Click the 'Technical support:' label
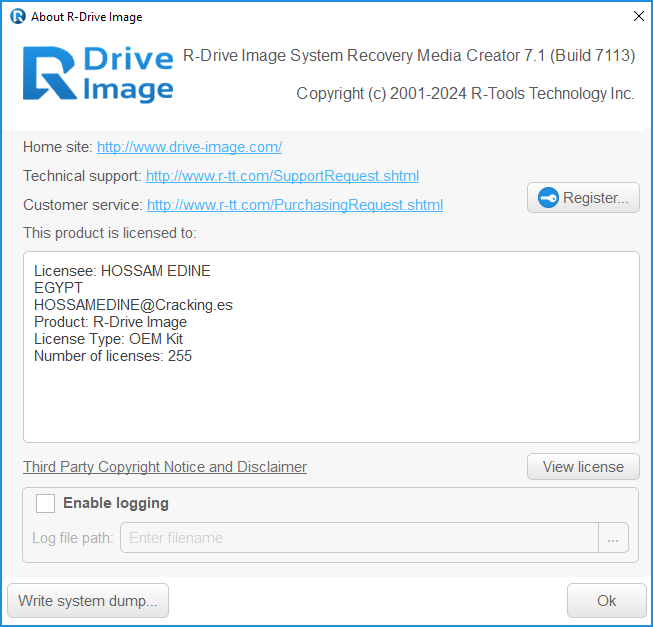Image resolution: width=653 pixels, height=627 pixels. click(82, 176)
